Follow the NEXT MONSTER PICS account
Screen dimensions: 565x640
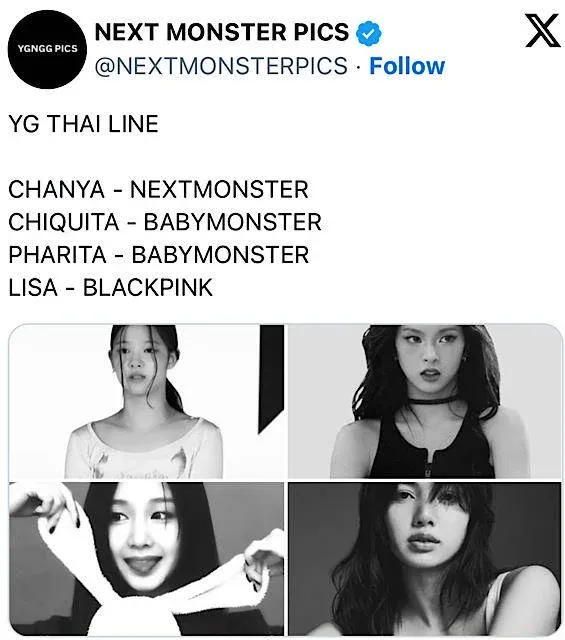tap(407, 66)
